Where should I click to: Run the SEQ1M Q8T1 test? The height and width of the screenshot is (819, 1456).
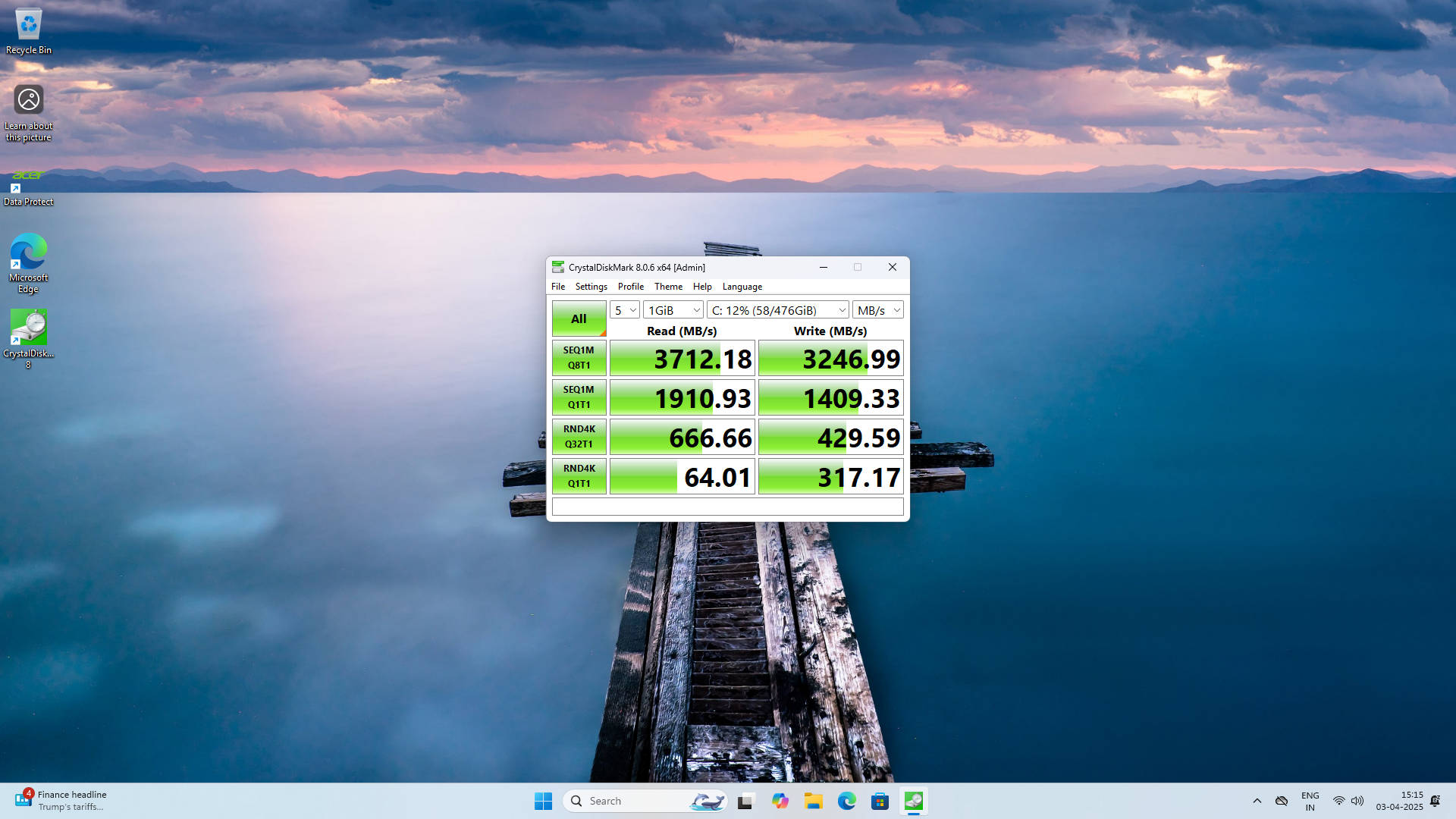[579, 358]
